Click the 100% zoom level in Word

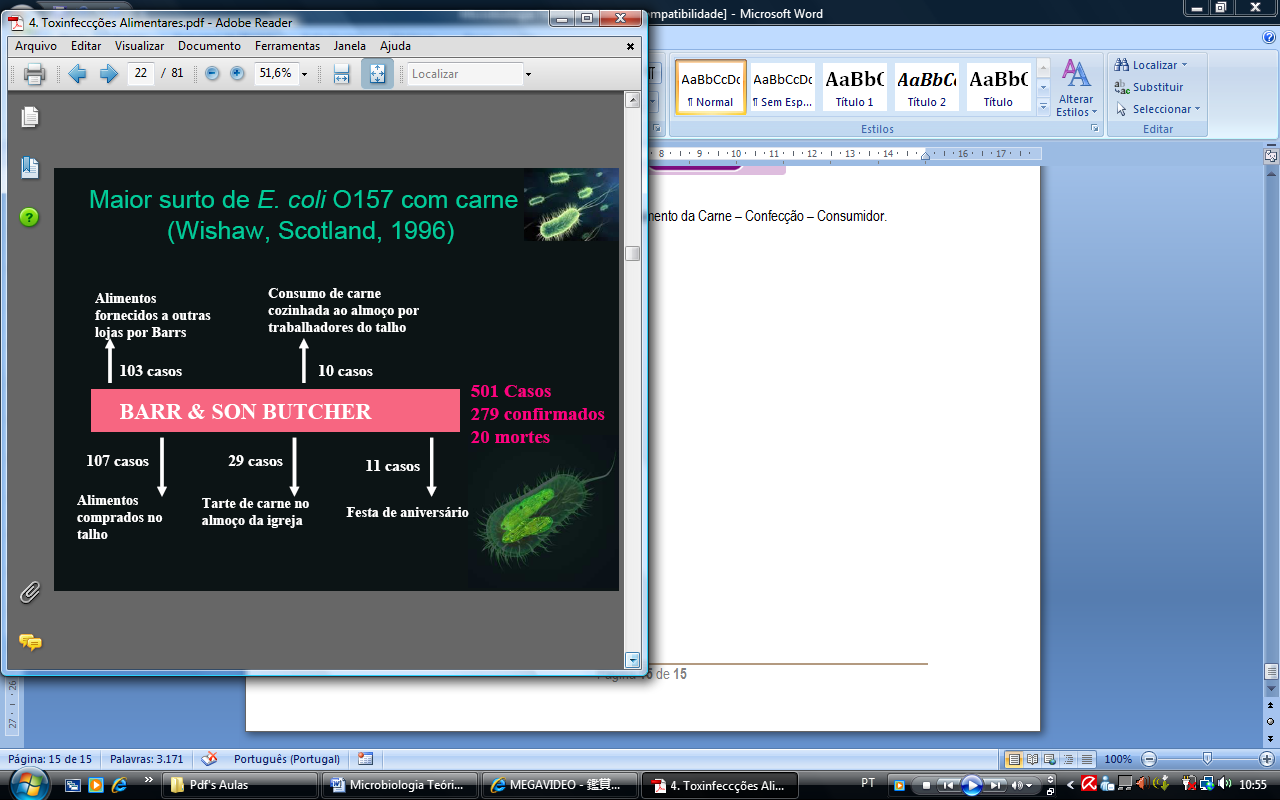pos(1118,759)
